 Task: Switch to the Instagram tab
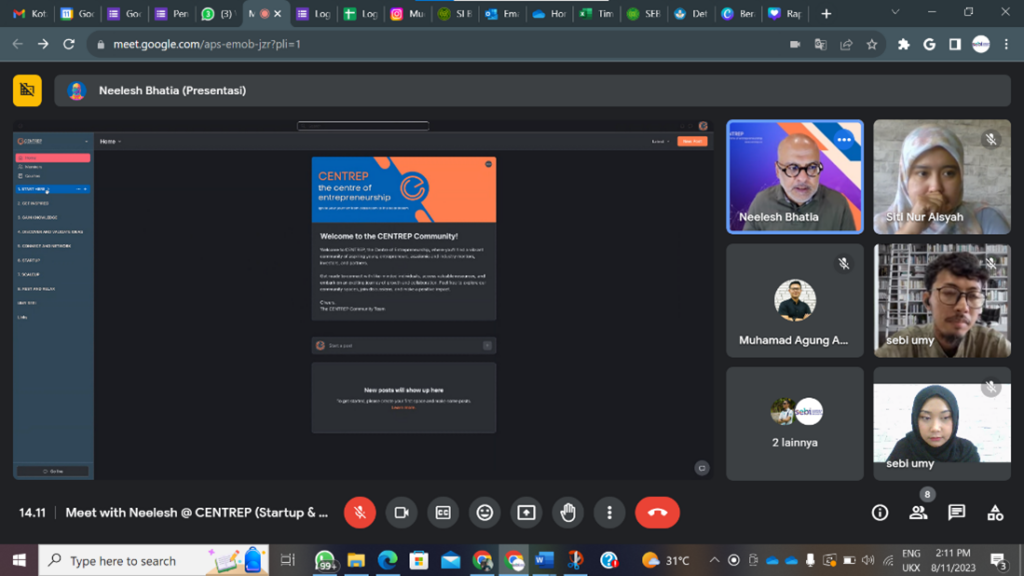pos(407,14)
